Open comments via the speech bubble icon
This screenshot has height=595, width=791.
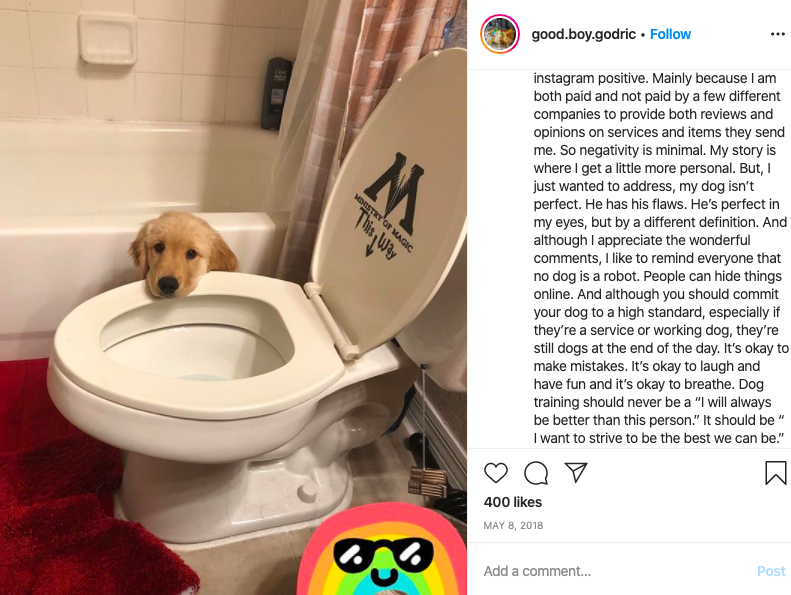[536, 473]
